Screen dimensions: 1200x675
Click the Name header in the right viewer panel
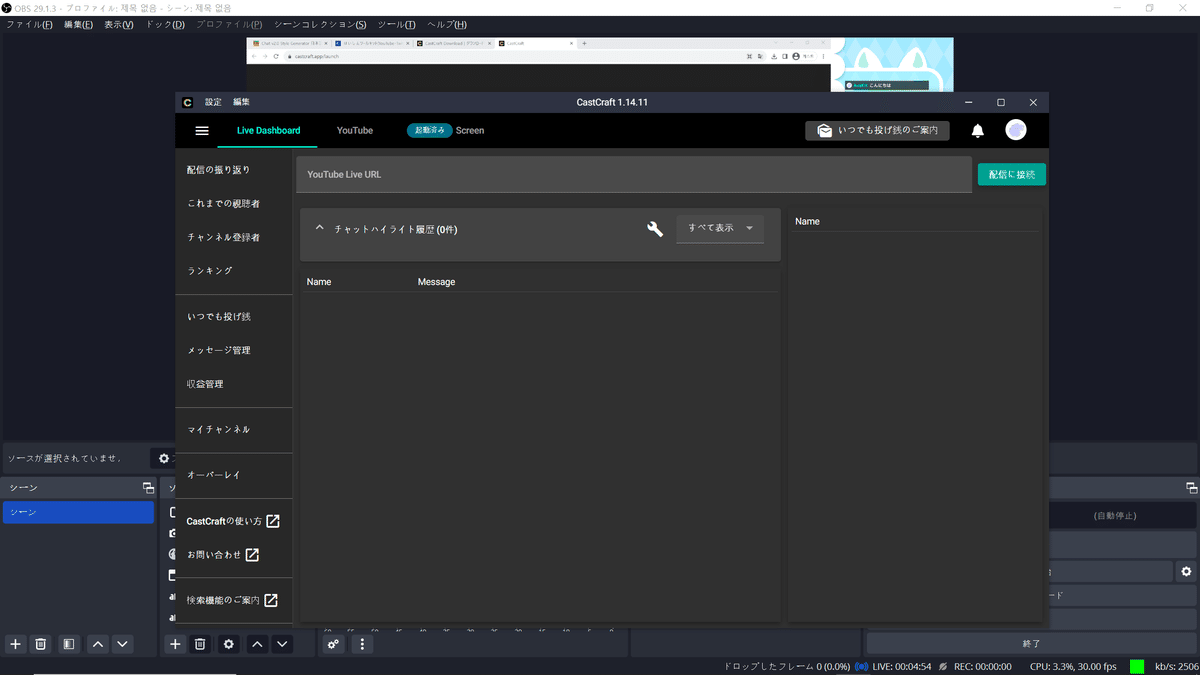[807, 221]
